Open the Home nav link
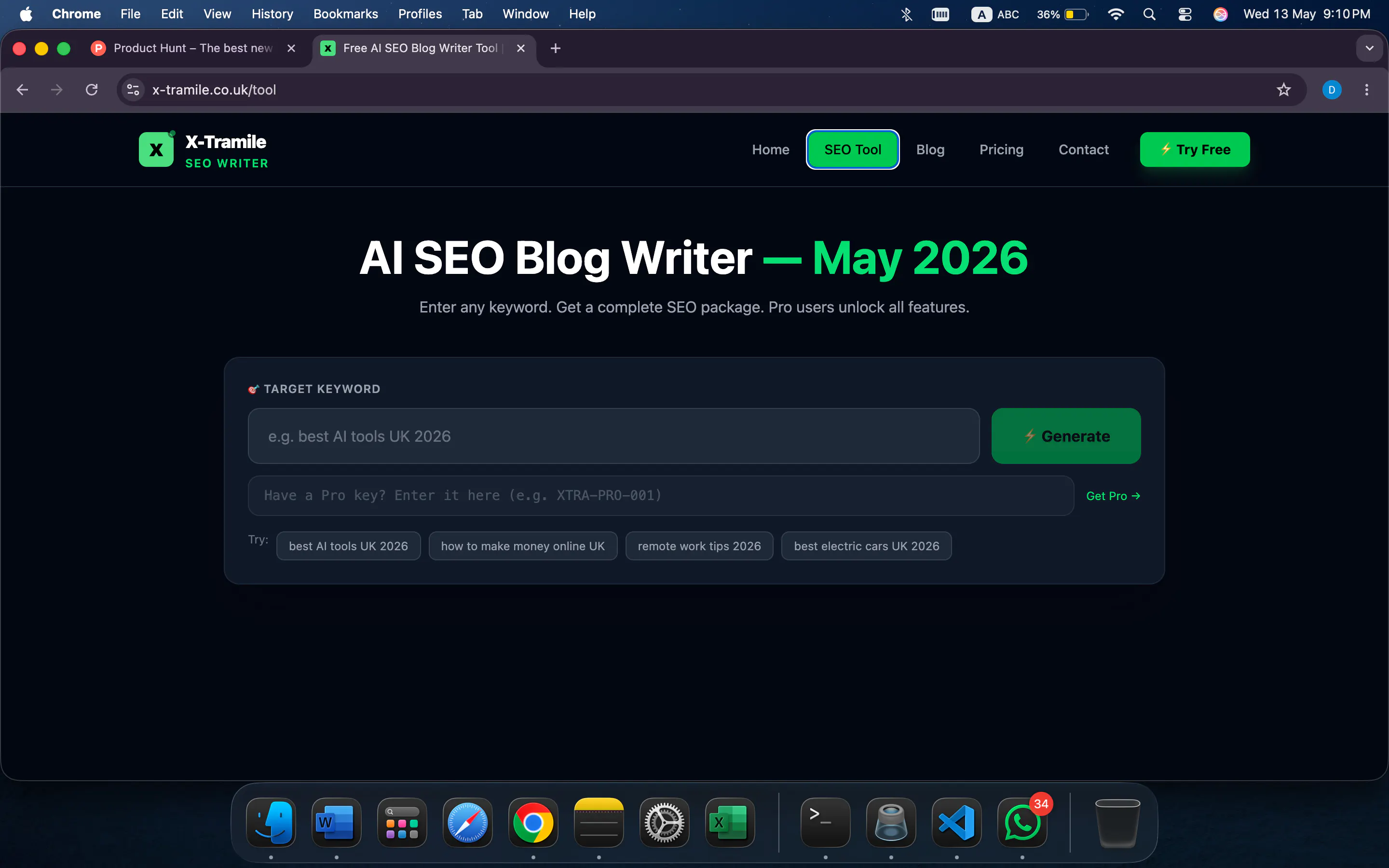 point(770,150)
